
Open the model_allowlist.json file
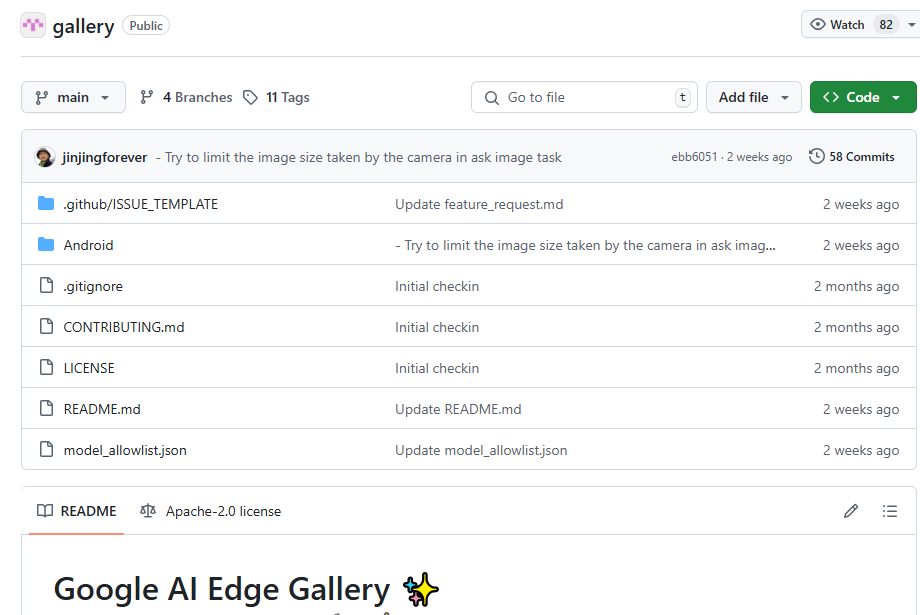125,450
